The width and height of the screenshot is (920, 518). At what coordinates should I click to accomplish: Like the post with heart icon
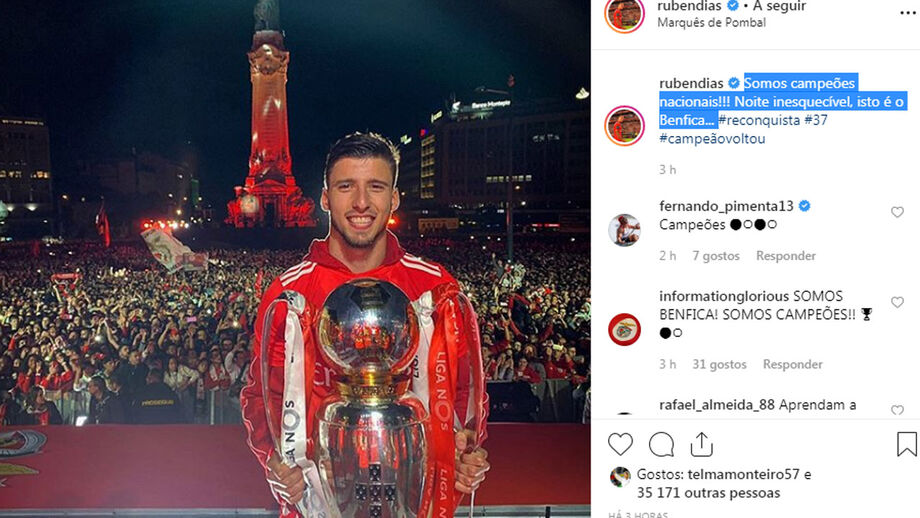click(620, 445)
